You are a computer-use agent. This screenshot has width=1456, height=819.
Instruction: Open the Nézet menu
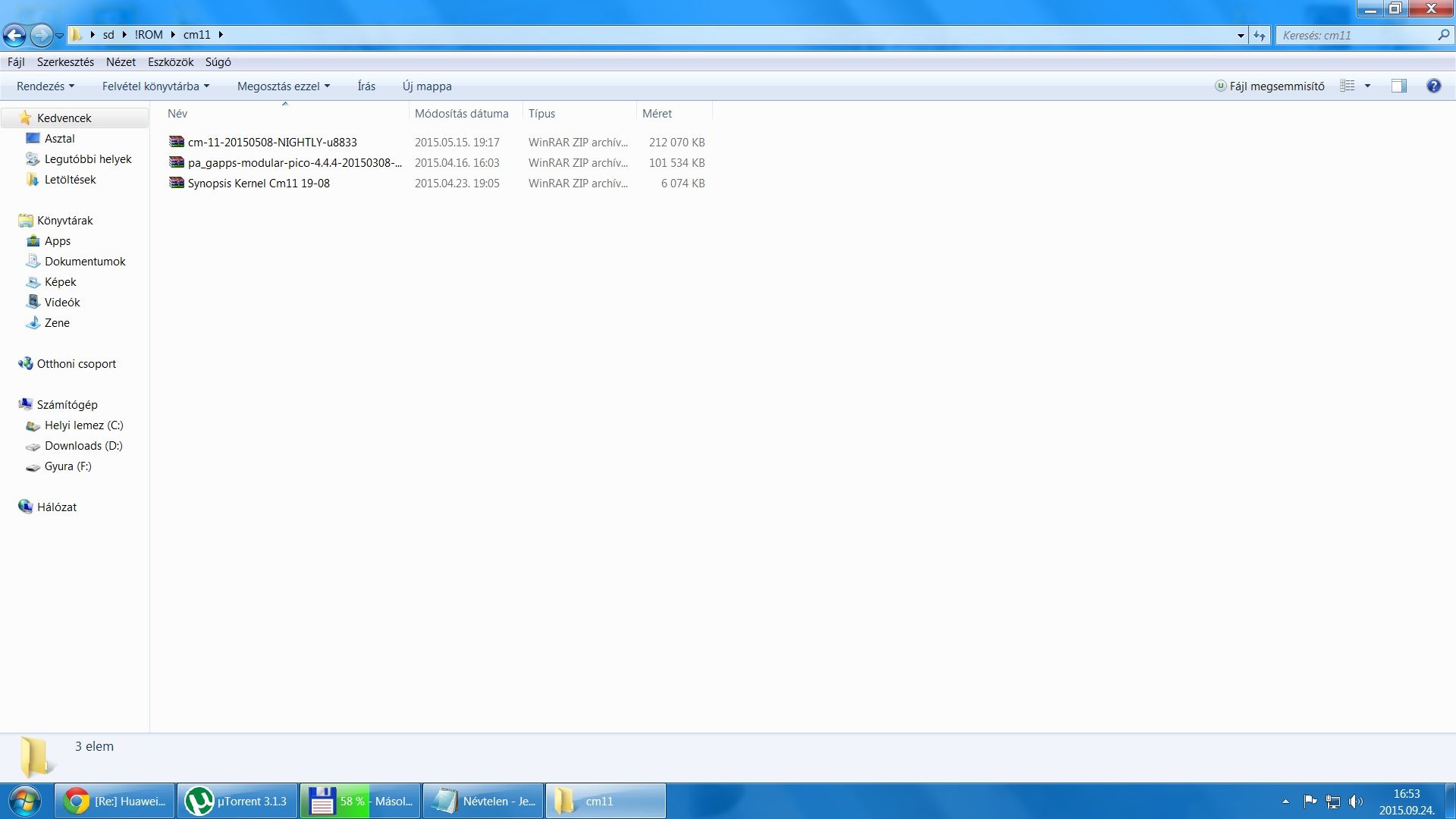pyautogui.click(x=121, y=62)
